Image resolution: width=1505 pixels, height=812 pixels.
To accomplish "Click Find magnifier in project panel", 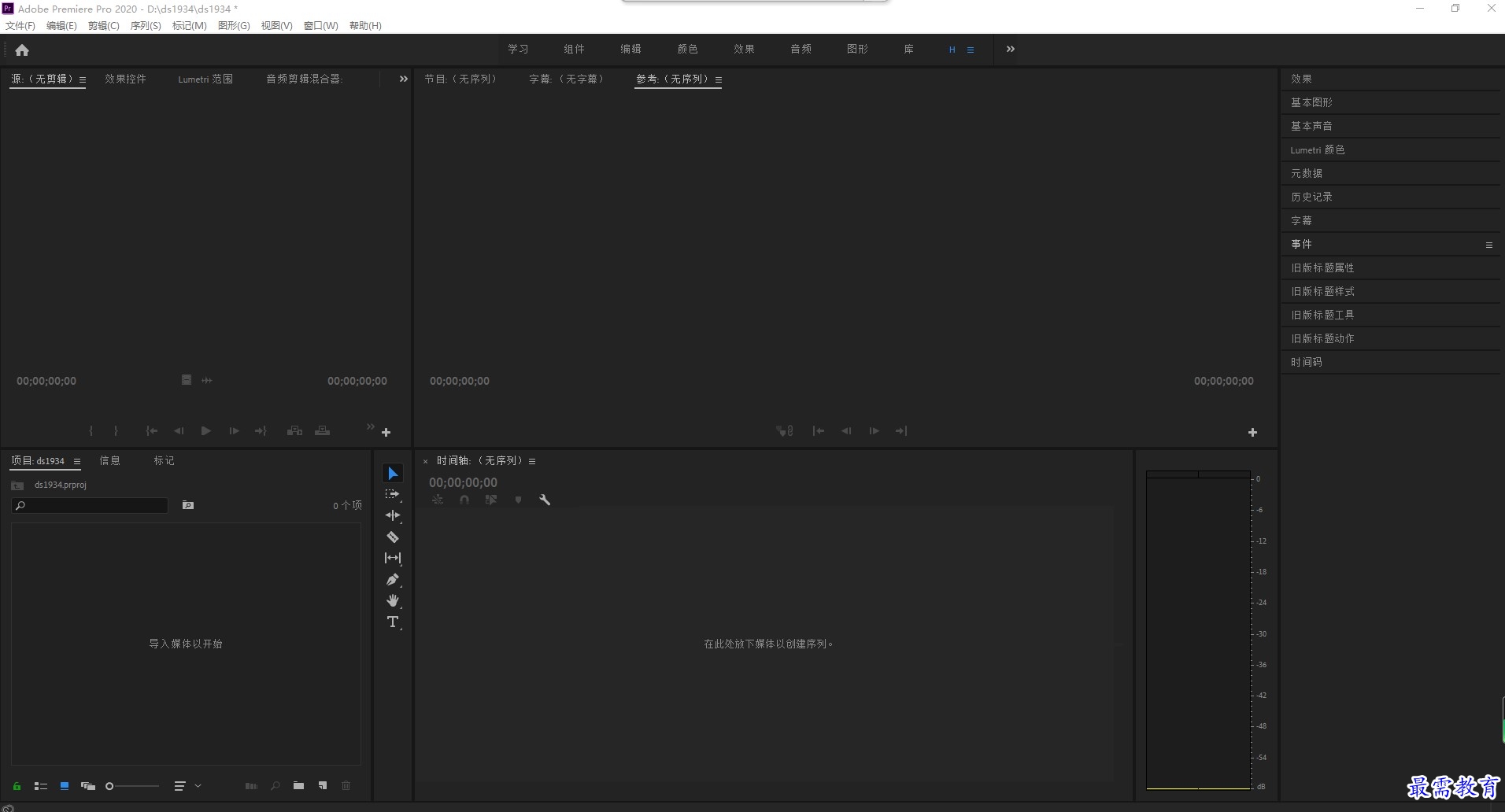I will [275, 786].
